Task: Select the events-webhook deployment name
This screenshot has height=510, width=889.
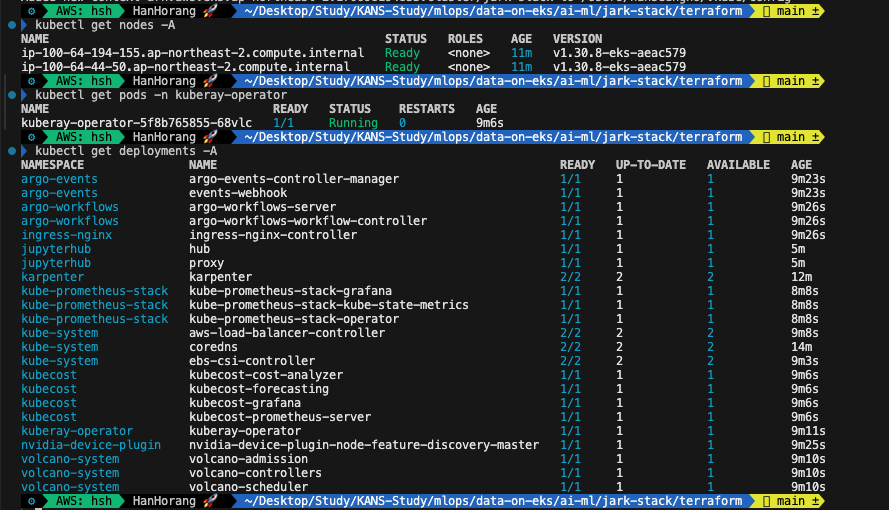Action: click(238, 193)
